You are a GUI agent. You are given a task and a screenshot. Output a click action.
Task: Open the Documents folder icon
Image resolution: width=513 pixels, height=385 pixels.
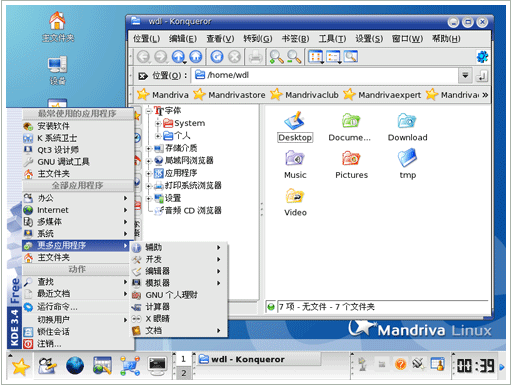tap(350, 127)
